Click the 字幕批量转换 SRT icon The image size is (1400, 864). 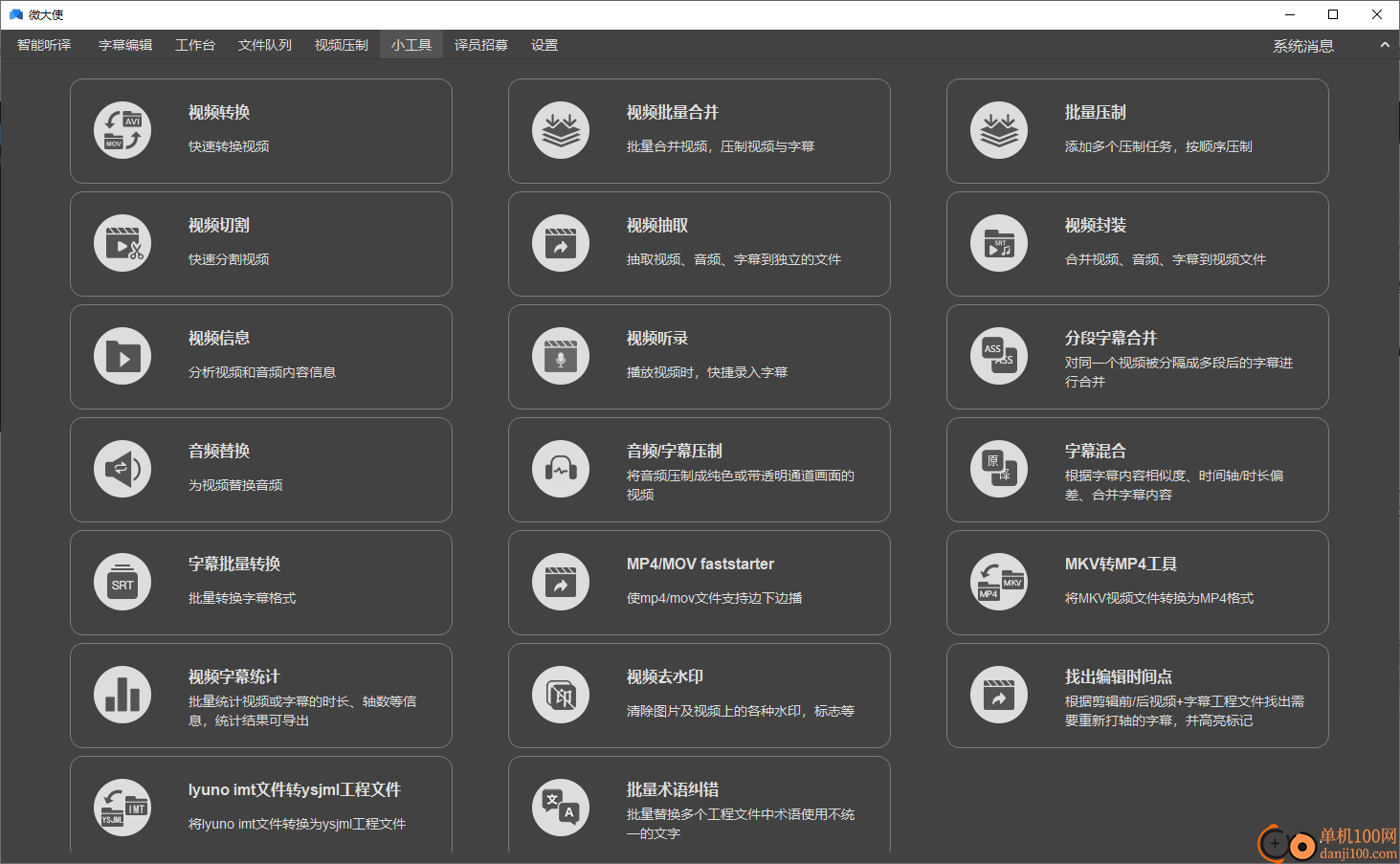point(122,582)
